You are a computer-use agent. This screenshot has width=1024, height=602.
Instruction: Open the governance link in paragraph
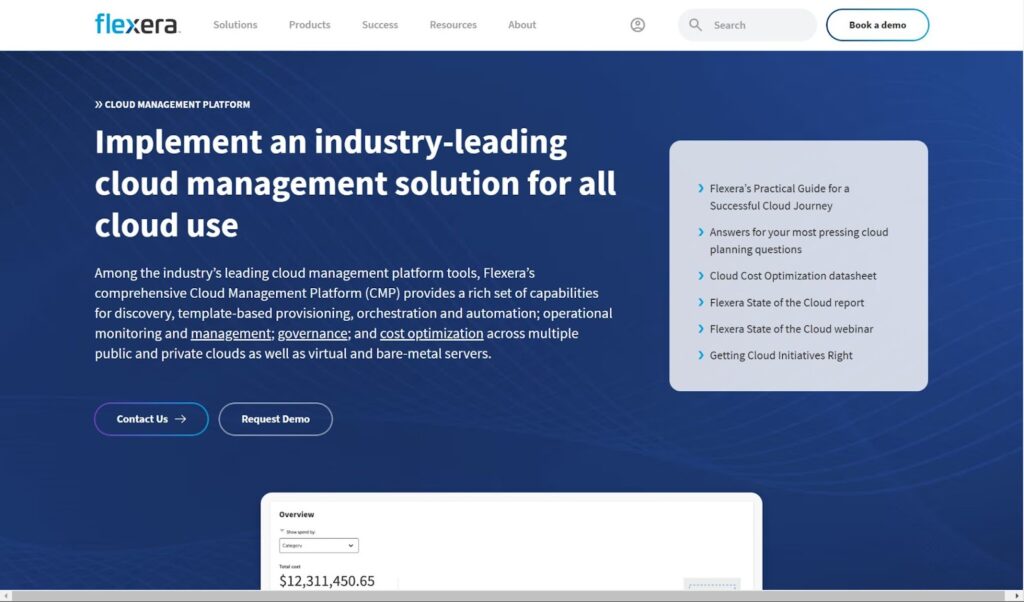tap(312, 334)
